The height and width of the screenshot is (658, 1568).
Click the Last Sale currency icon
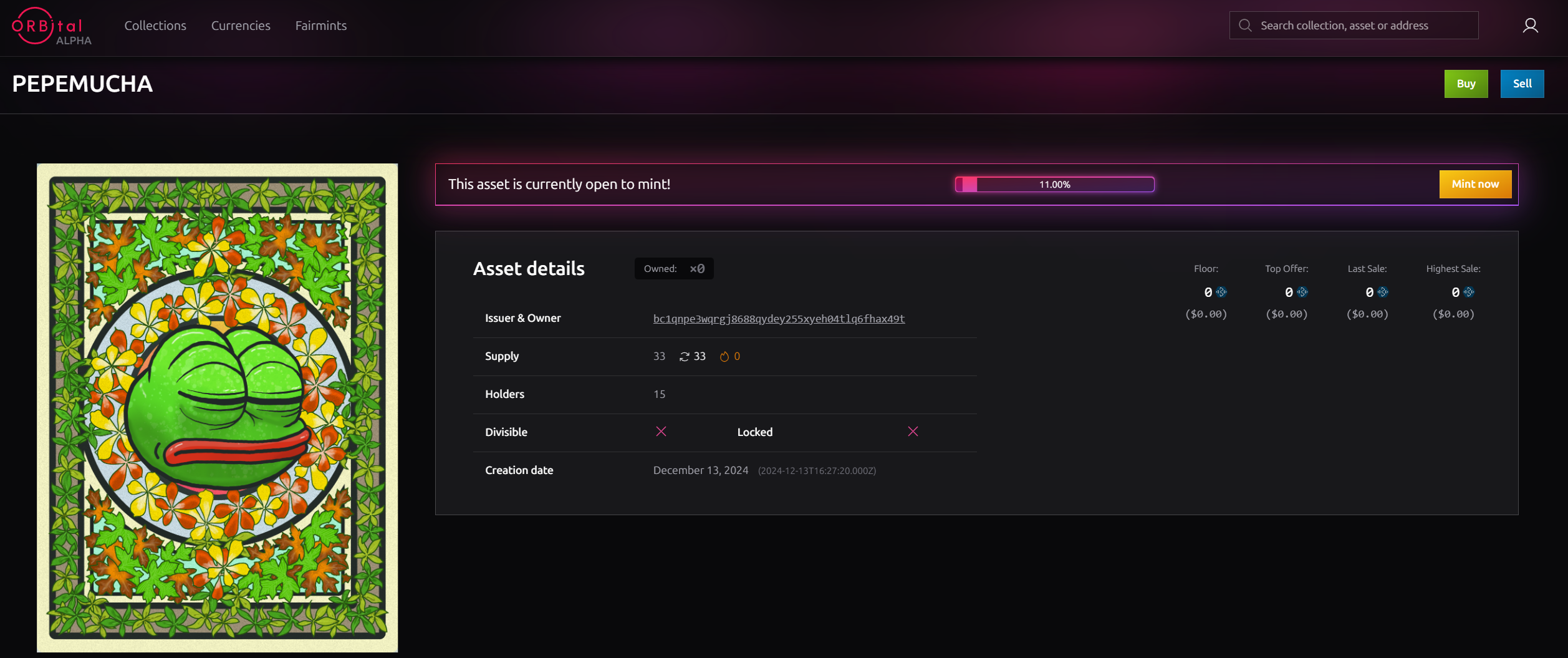click(1382, 292)
